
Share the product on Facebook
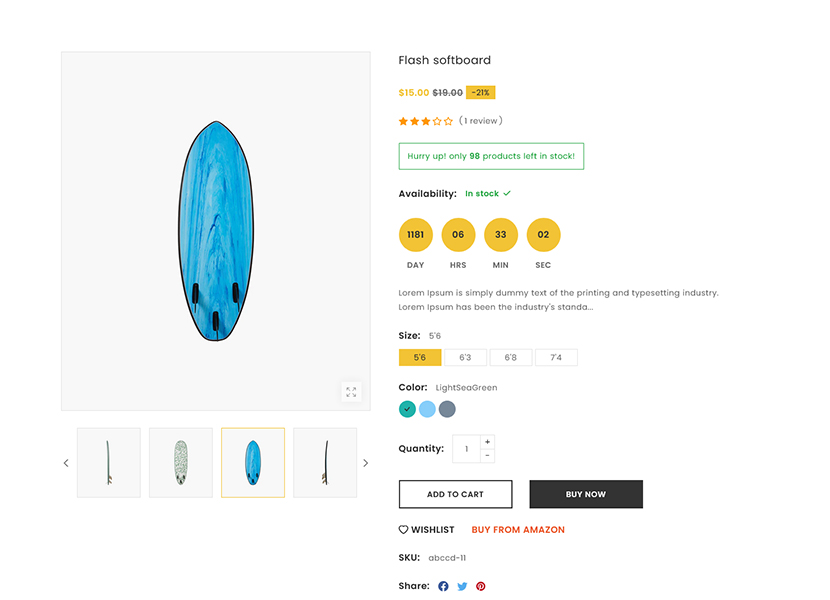[x=443, y=586]
